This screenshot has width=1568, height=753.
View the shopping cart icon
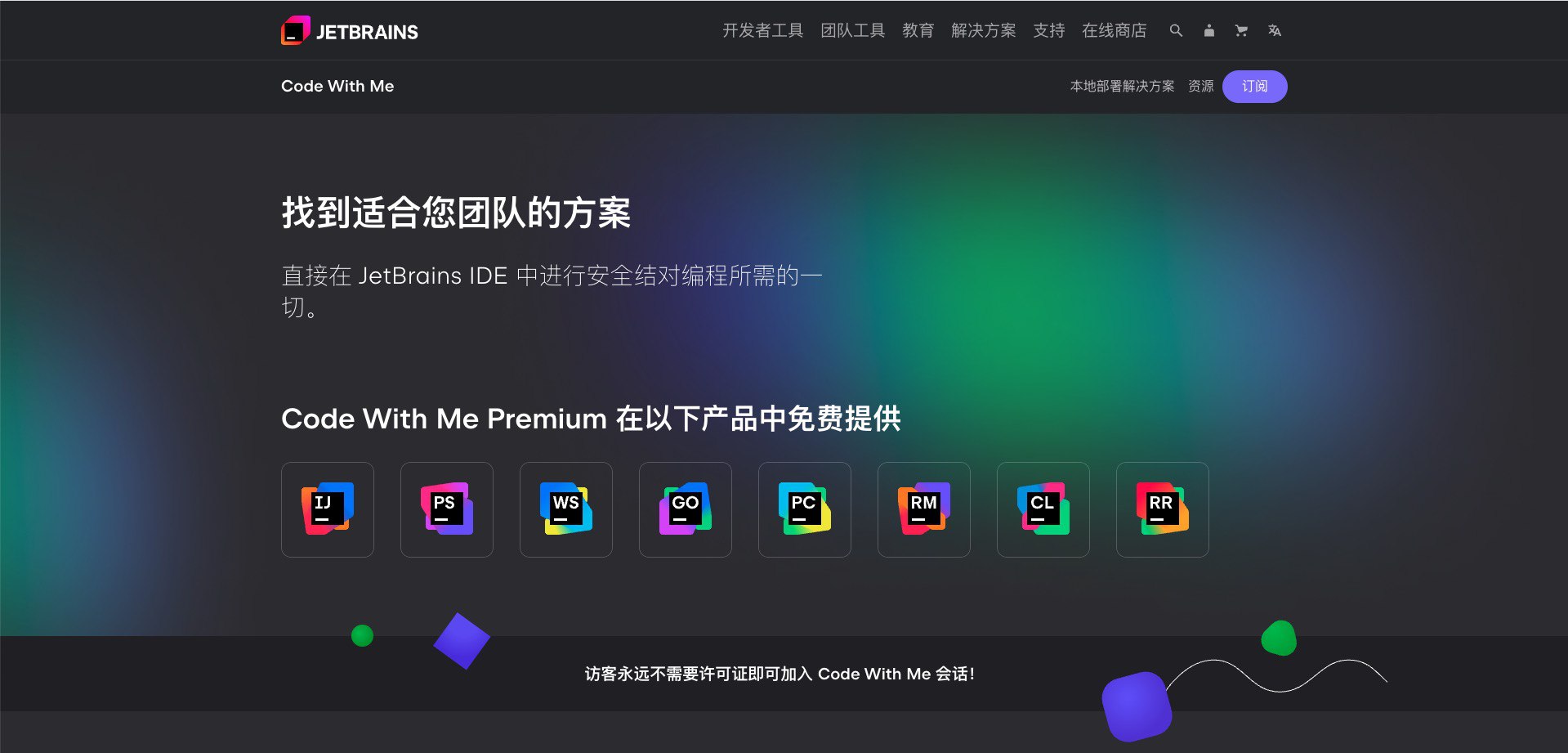[x=1241, y=30]
